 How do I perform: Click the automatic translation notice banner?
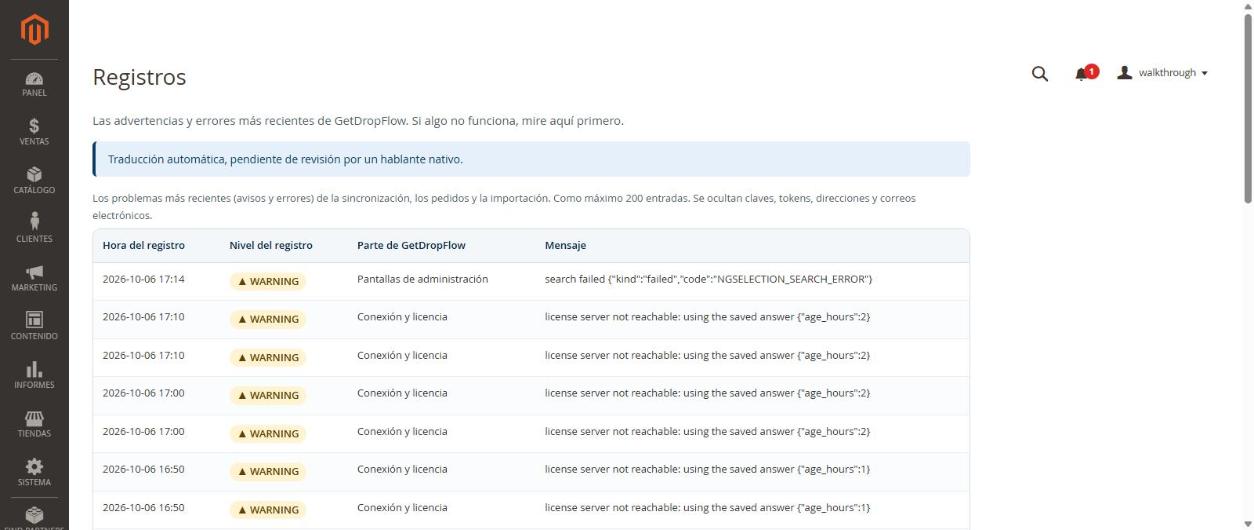(x=531, y=159)
